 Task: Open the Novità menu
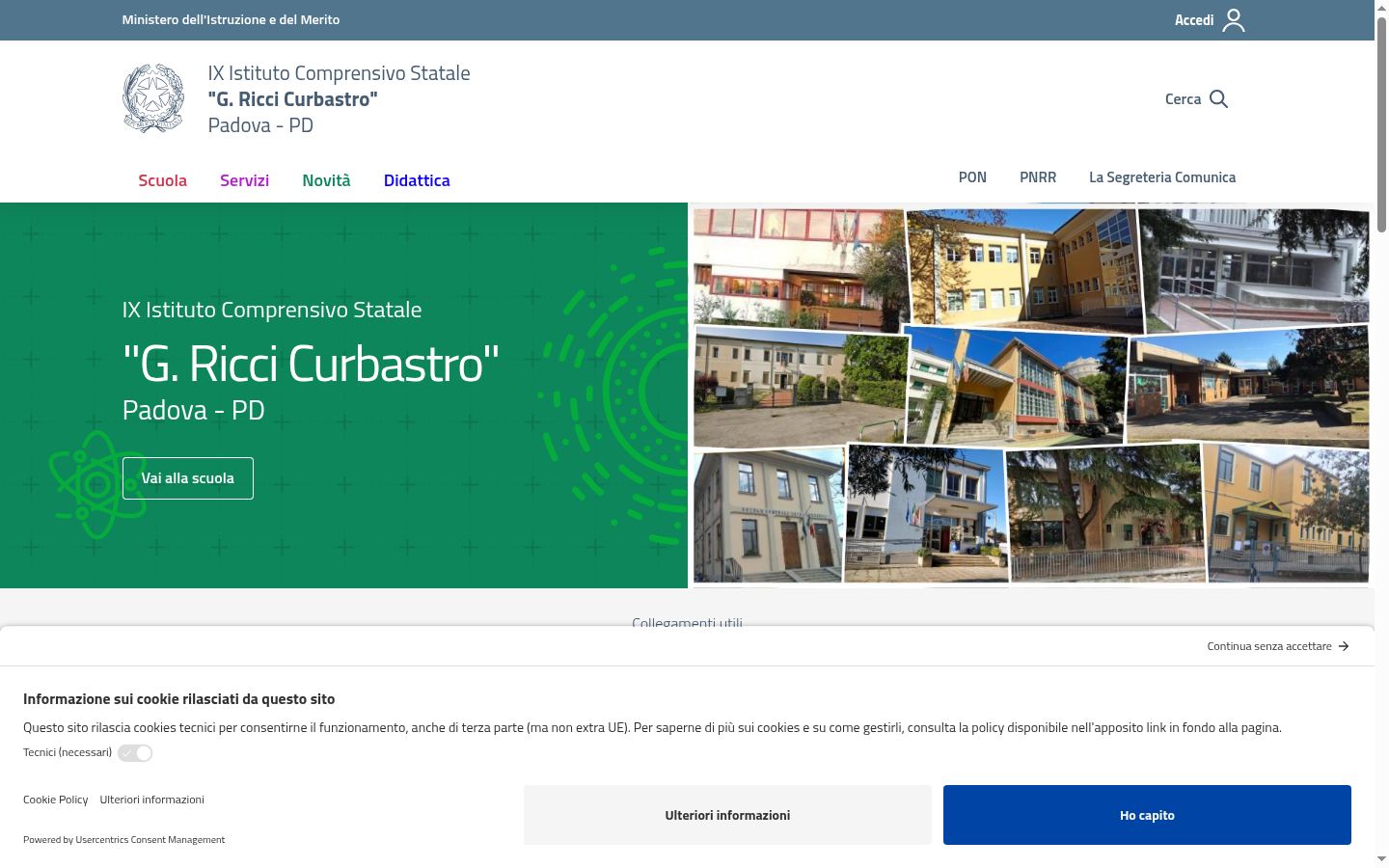coord(326,180)
